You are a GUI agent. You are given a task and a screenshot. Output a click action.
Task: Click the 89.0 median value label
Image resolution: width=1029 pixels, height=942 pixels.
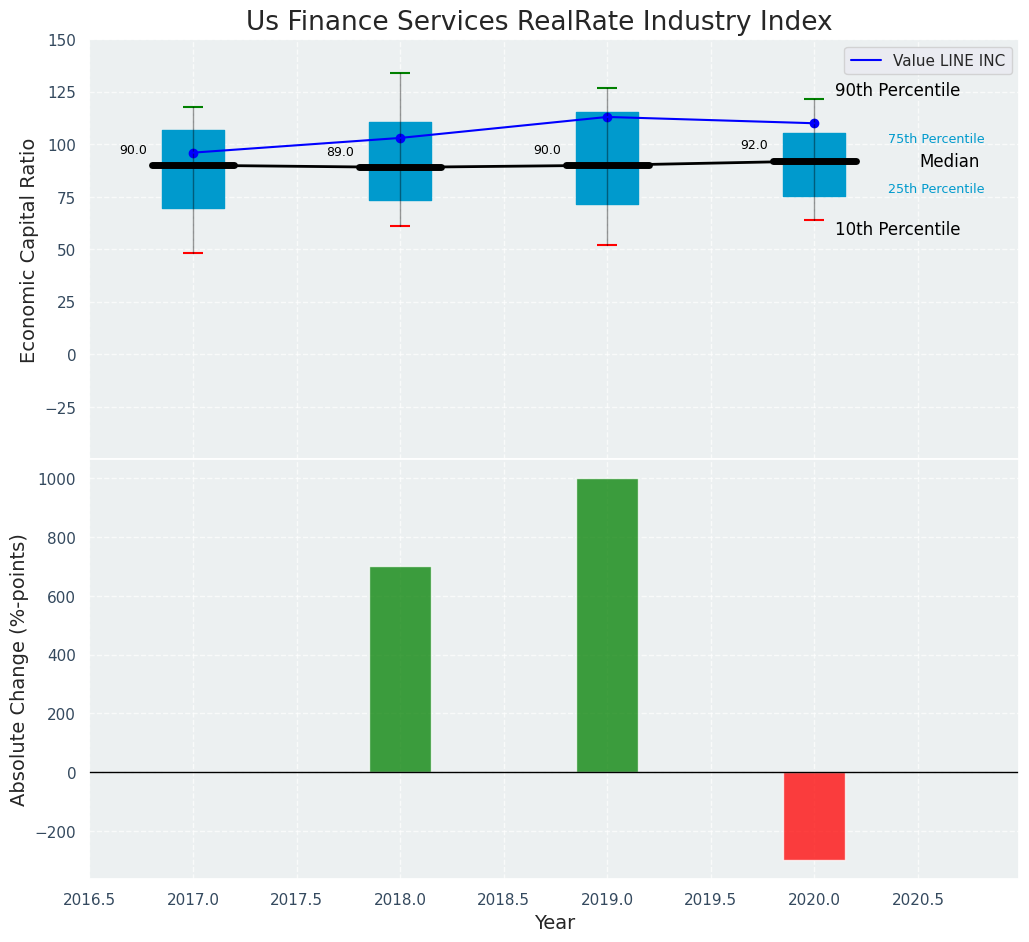pyautogui.click(x=340, y=152)
